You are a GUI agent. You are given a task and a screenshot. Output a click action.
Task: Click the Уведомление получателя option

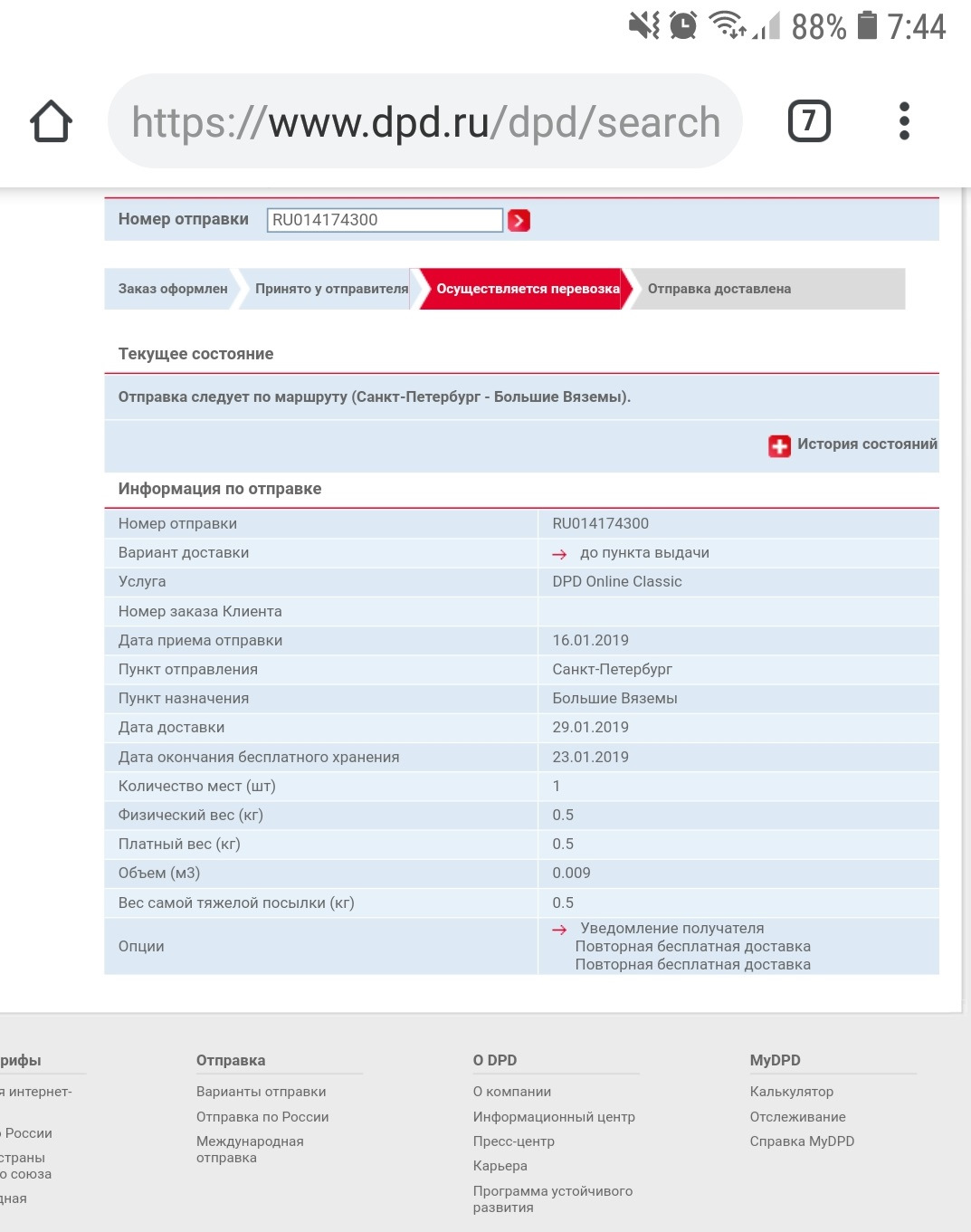coord(672,929)
